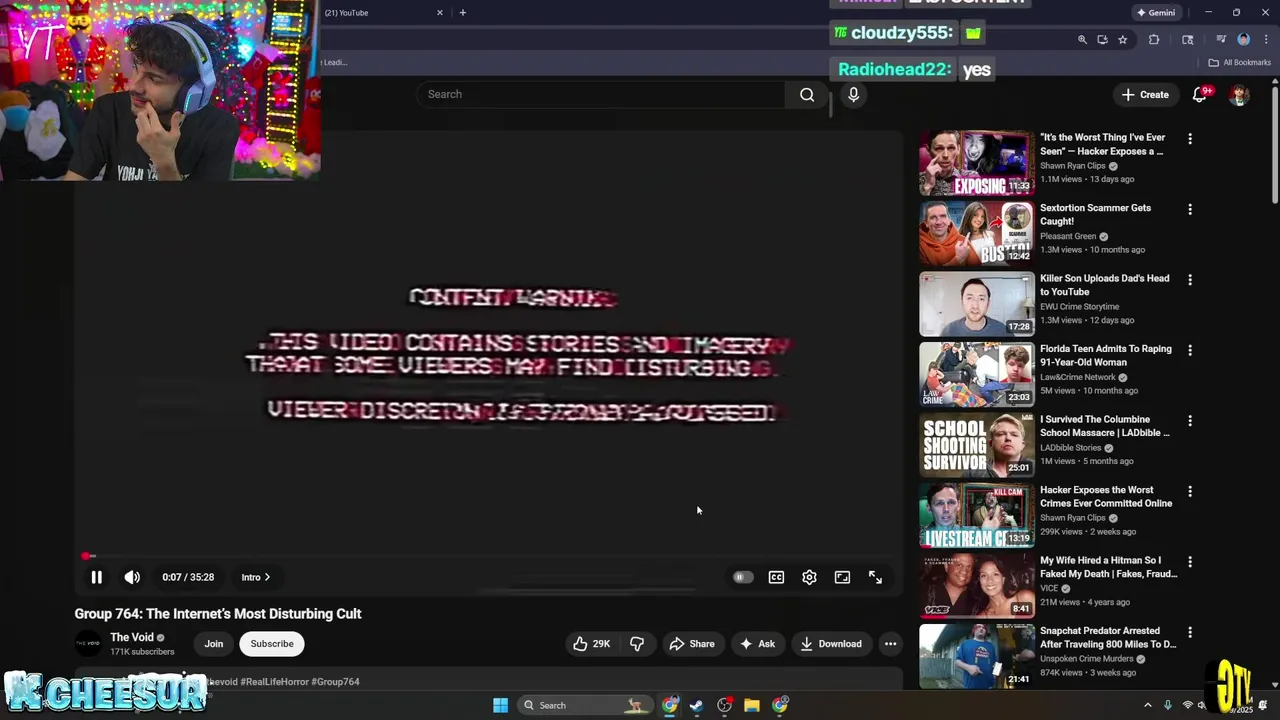Open The Void channel name link

click(132, 637)
